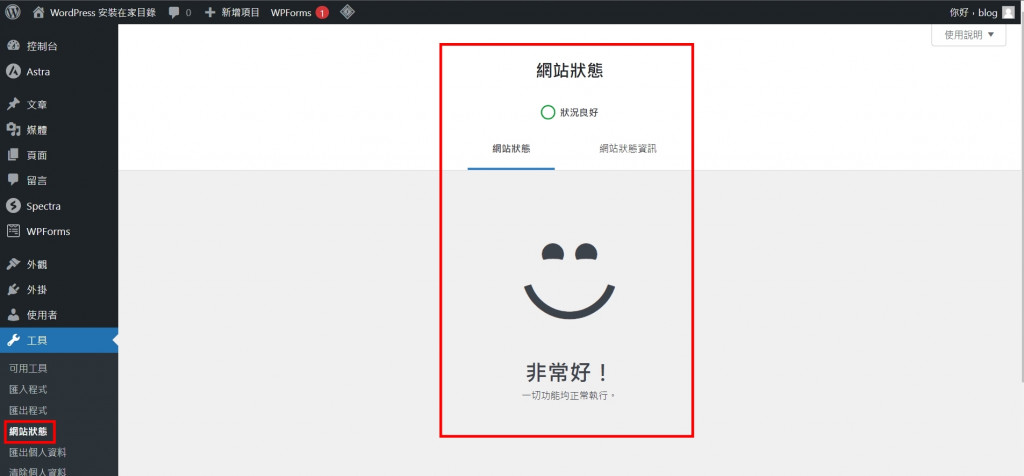Open 新增項目 in the admin bar

click(232, 12)
